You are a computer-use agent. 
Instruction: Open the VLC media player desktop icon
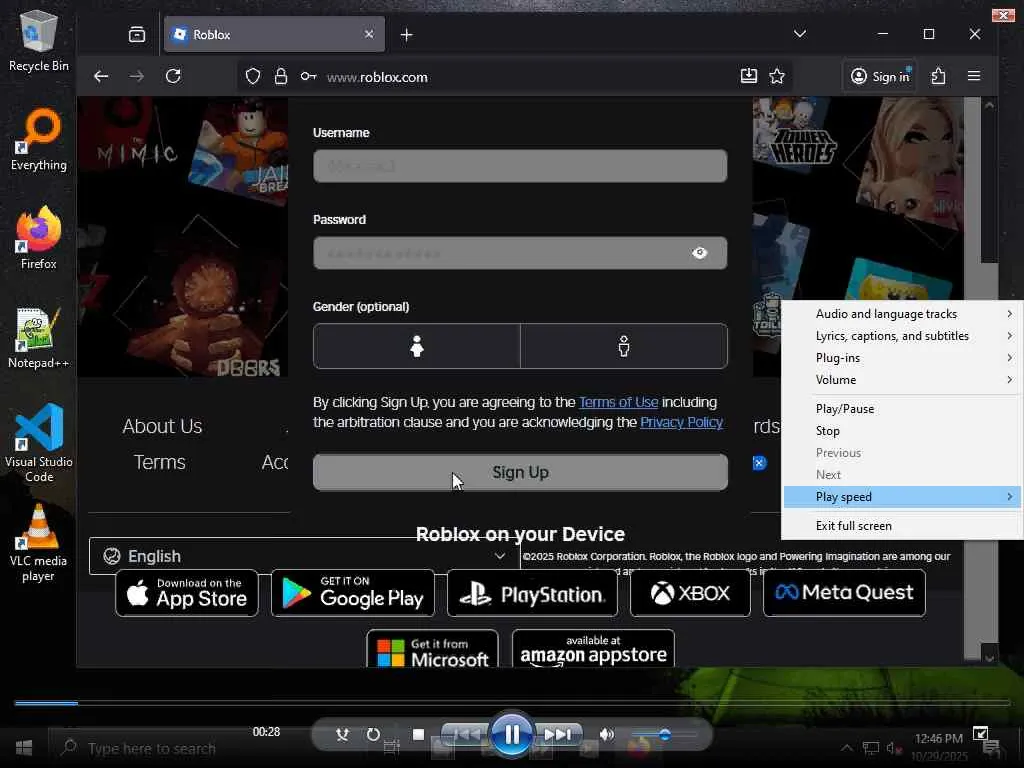tap(39, 542)
